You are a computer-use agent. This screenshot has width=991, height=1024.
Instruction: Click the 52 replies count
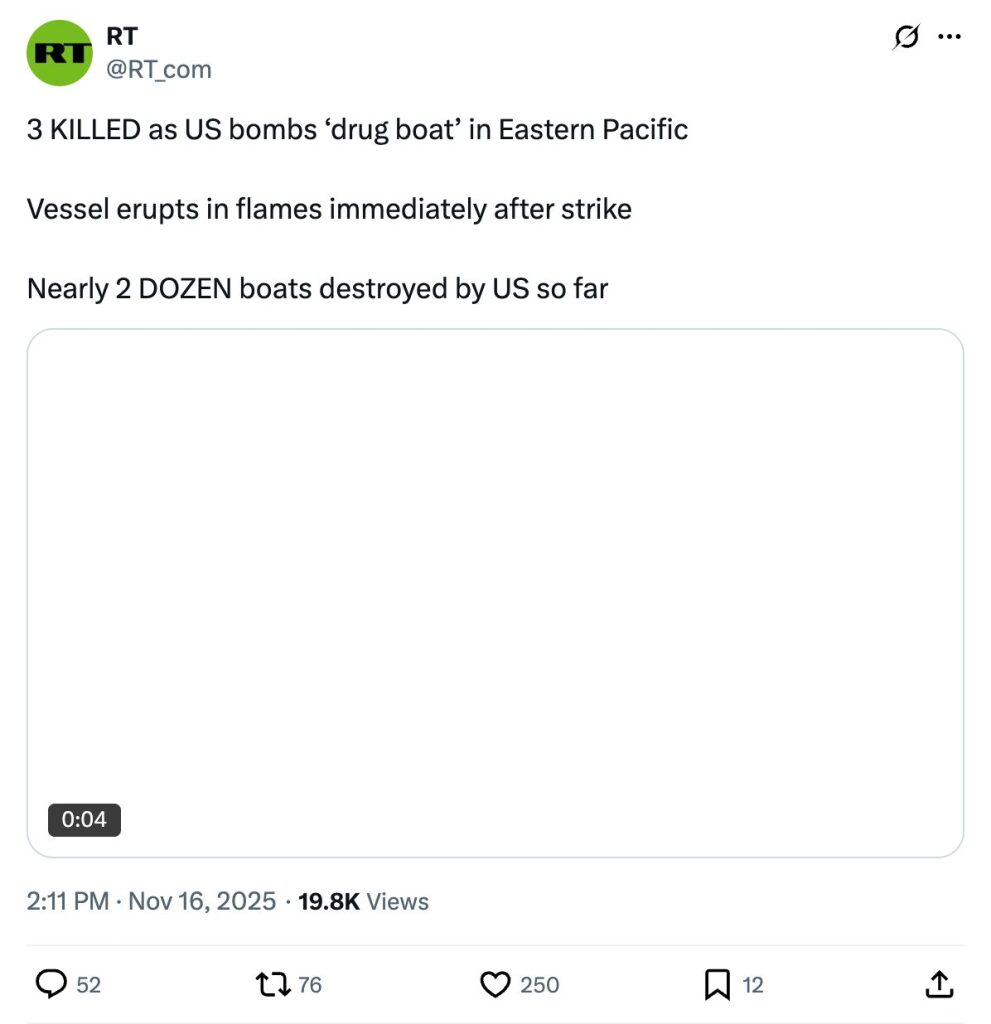pos(89,985)
